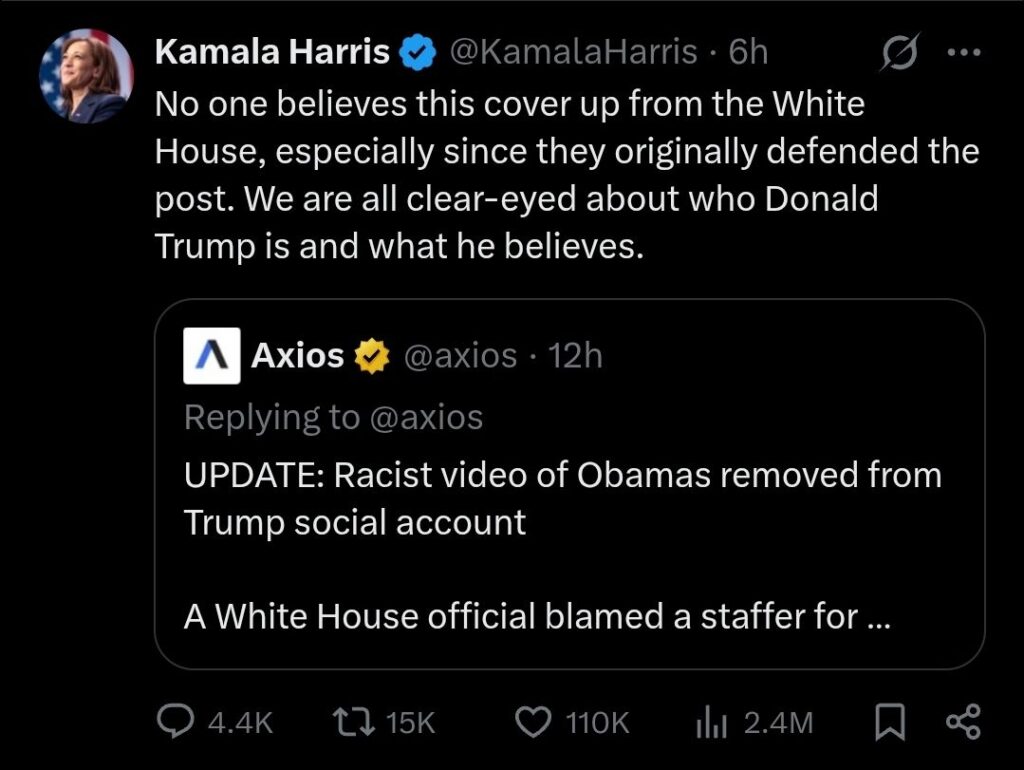This screenshot has width=1024, height=770.
Task: Open the three-dot more options menu
Action: [x=964, y=53]
